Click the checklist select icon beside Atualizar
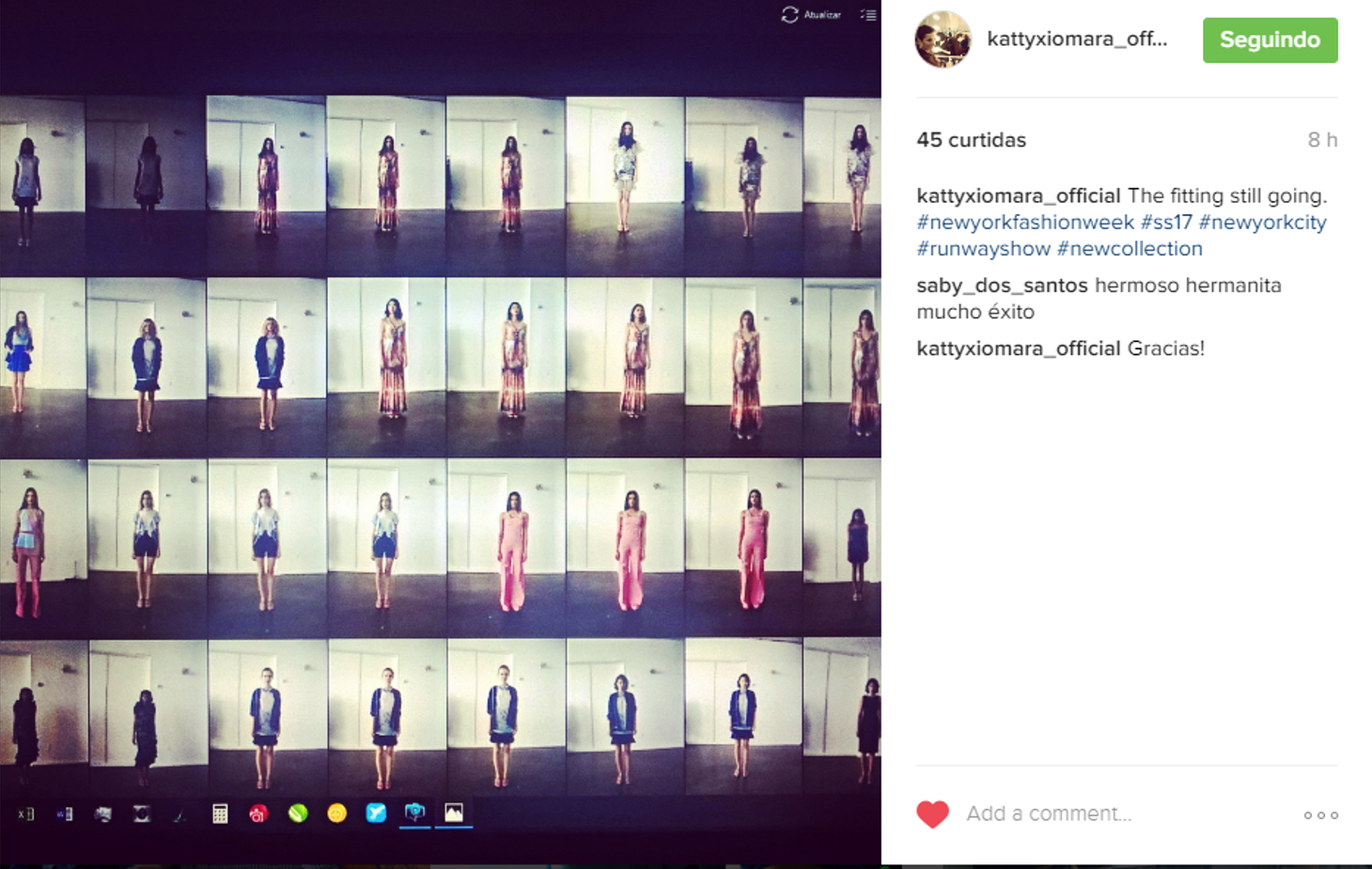The image size is (1372, 869). [x=868, y=15]
